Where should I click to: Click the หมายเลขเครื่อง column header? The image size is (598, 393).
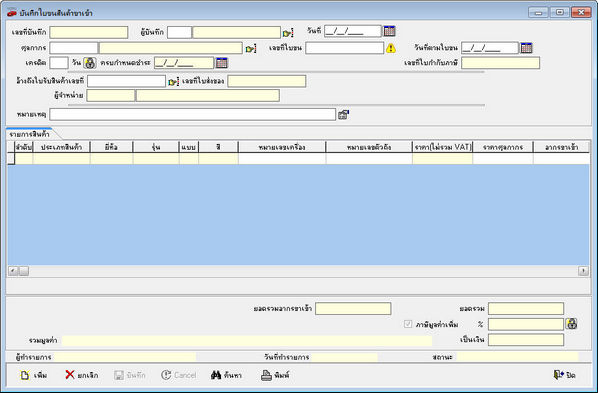[282, 147]
